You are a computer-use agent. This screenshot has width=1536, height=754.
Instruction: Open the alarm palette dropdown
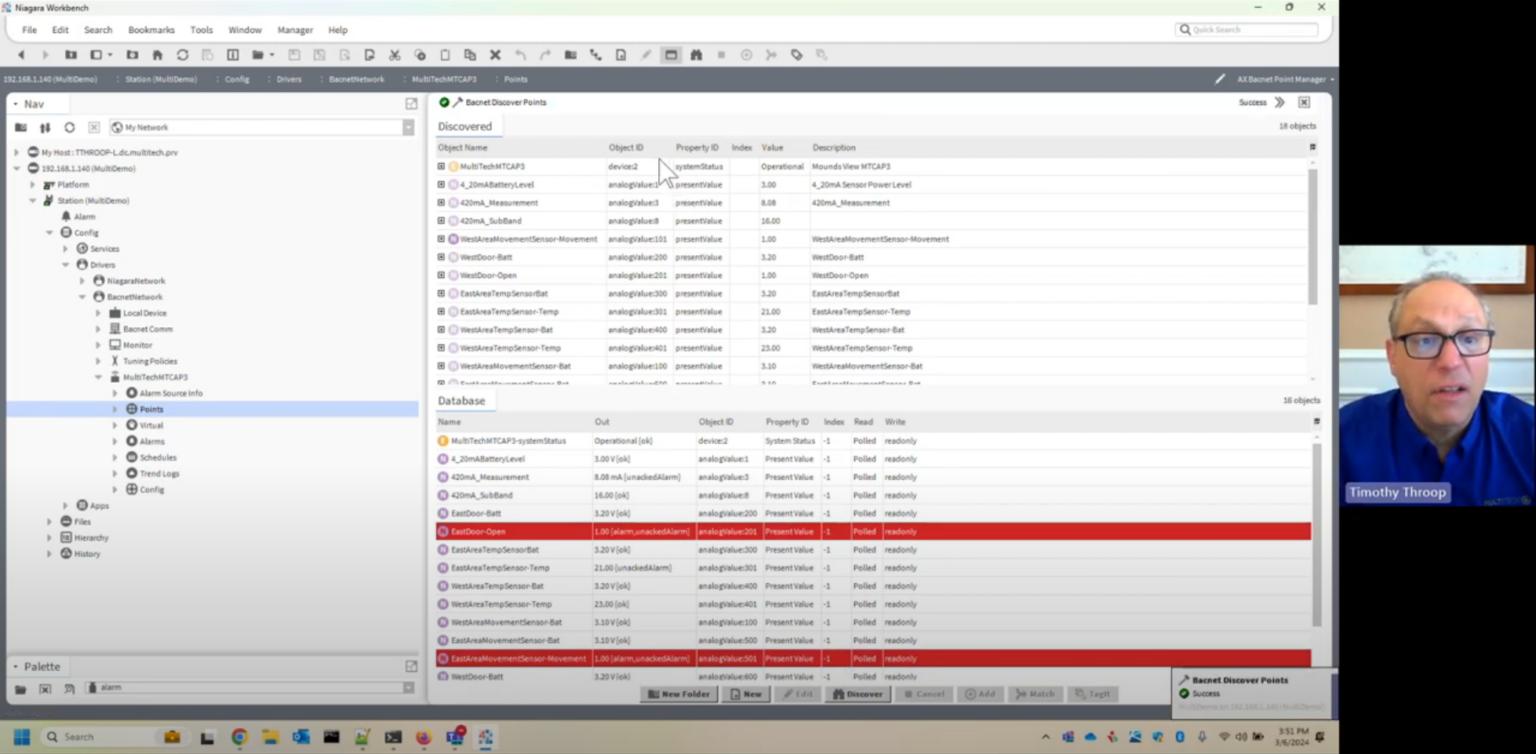tap(408, 688)
